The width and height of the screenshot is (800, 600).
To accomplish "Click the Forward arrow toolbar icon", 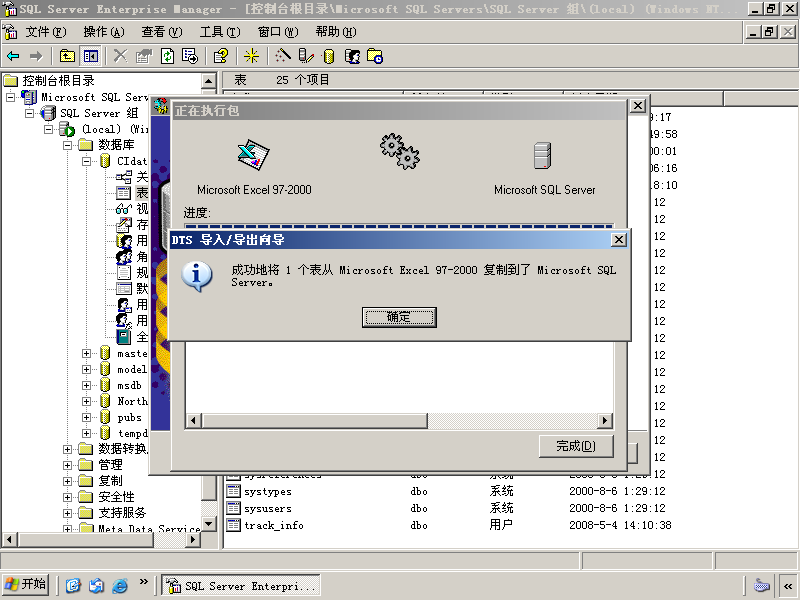I will 36,56.
